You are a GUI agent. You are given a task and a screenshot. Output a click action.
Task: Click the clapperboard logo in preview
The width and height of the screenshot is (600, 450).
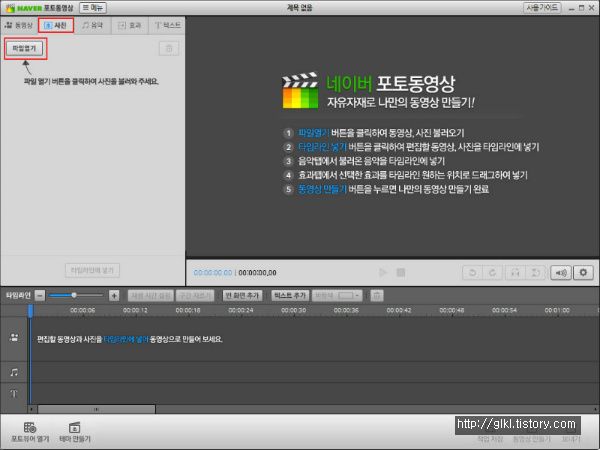tap(300, 91)
